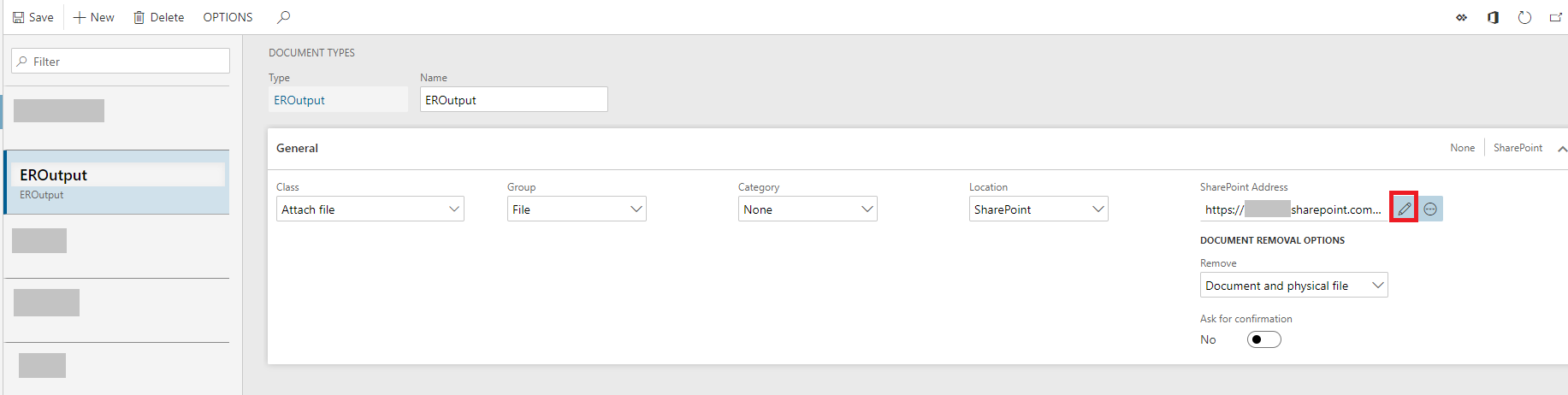Viewport: 1568px width, 395px height.
Task: Open the Class dropdown
Action: (453, 209)
